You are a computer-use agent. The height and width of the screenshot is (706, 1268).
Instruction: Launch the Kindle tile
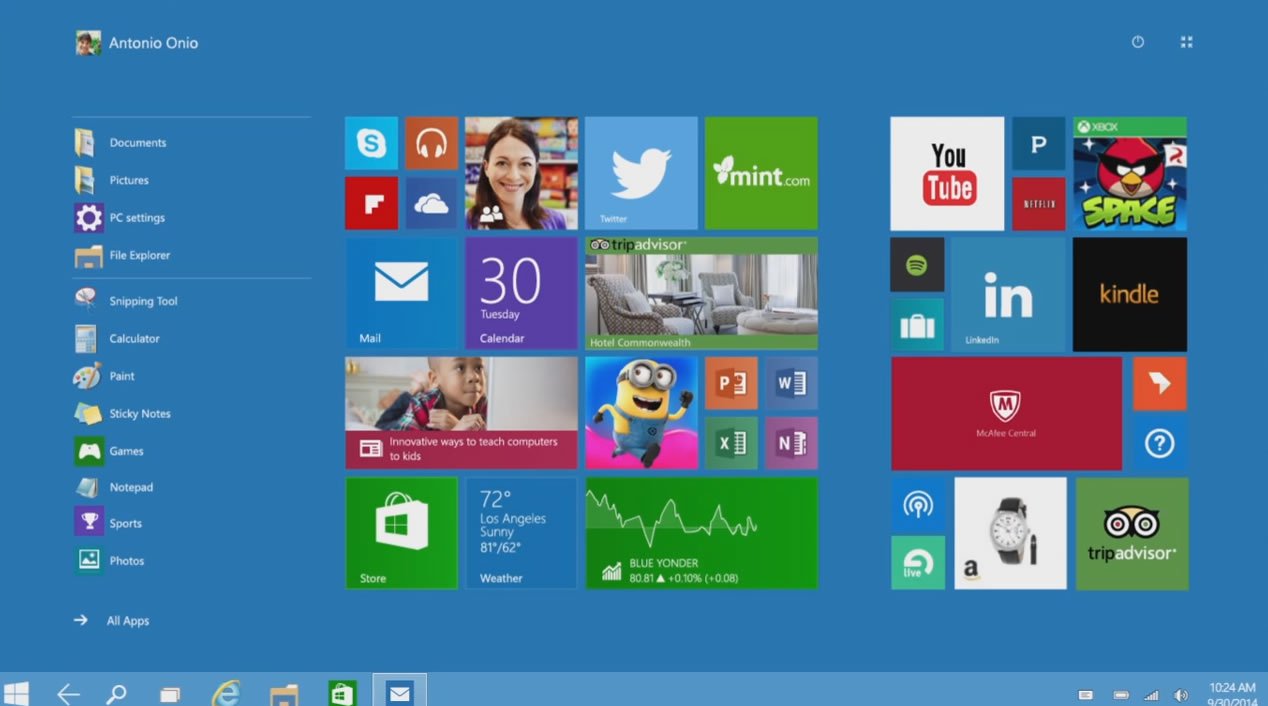(1129, 294)
